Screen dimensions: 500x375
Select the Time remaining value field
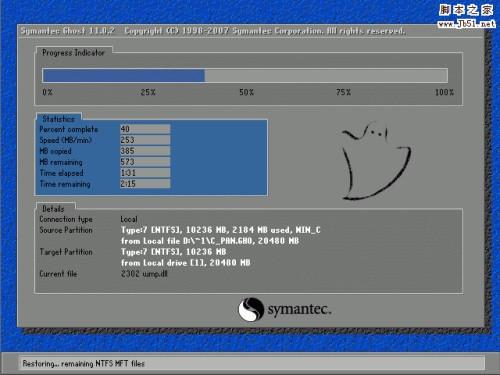coord(145,184)
